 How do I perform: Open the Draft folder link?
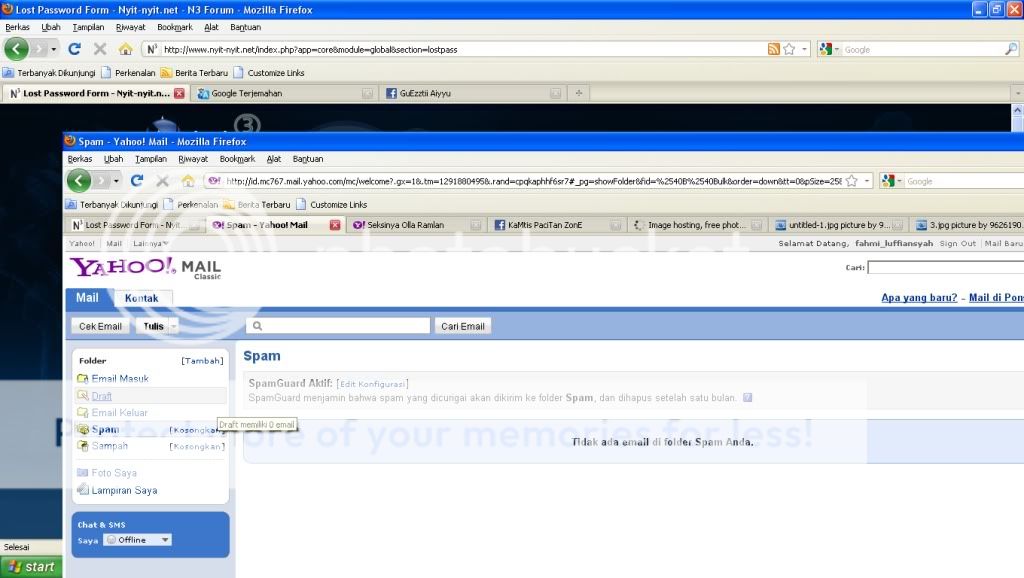coord(101,396)
